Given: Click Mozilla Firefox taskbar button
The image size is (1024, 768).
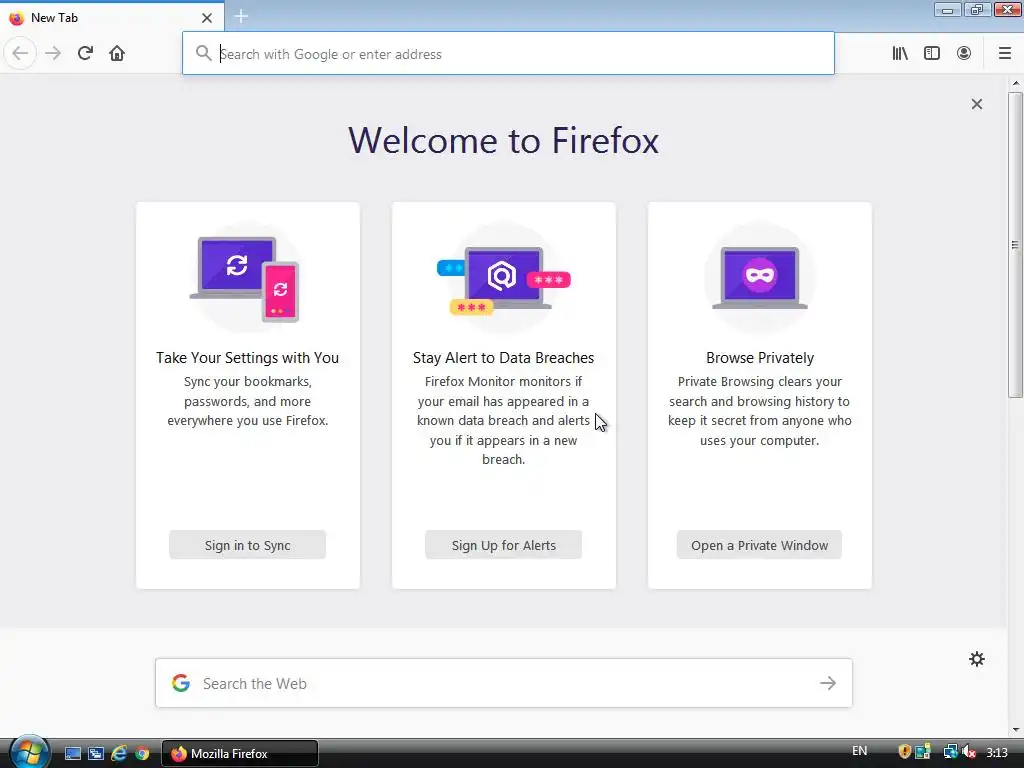Looking at the screenshot, I should coord(240,753).
